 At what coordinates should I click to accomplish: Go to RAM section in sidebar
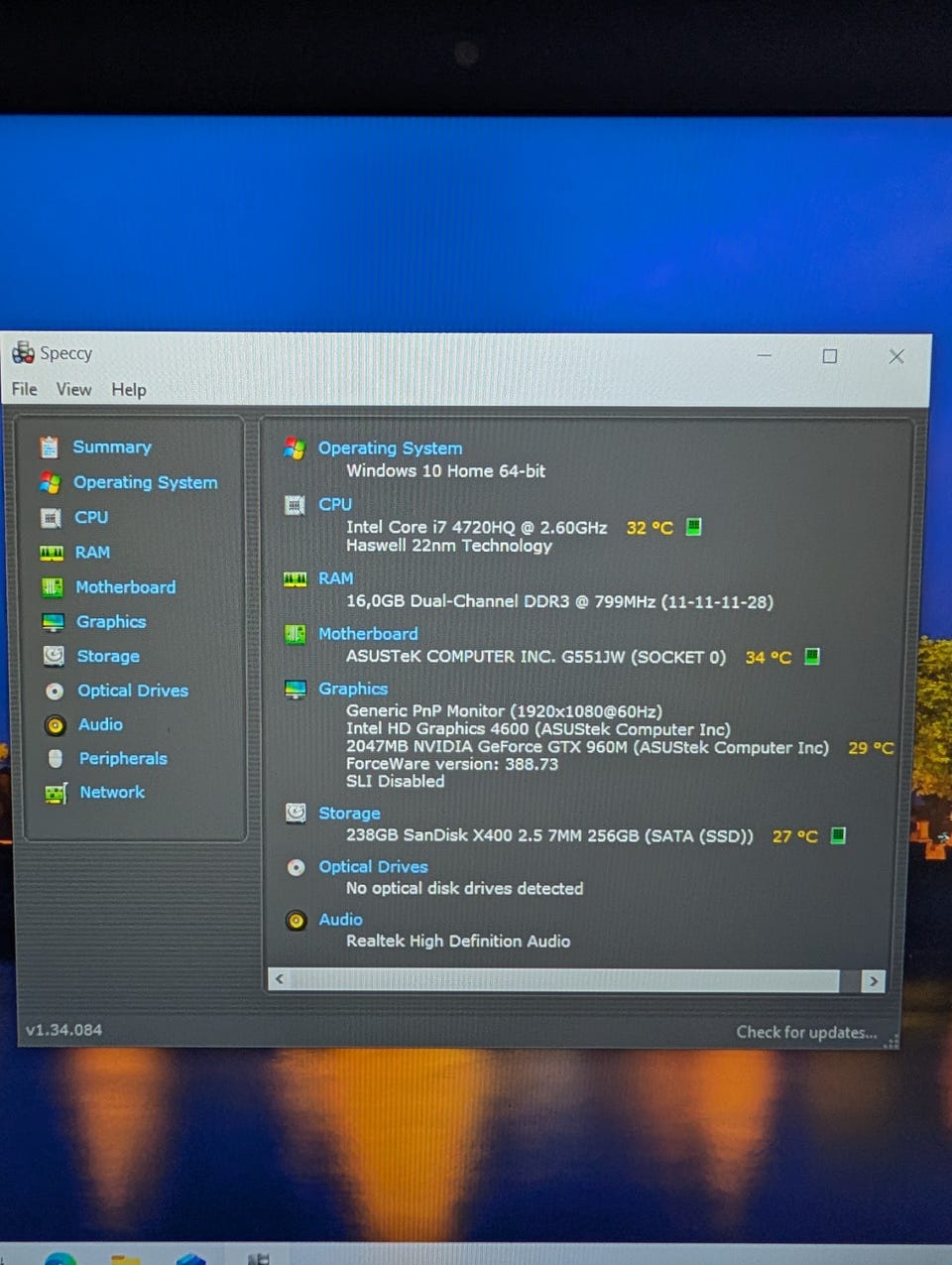pyautogui.click(x=92, y=553)
